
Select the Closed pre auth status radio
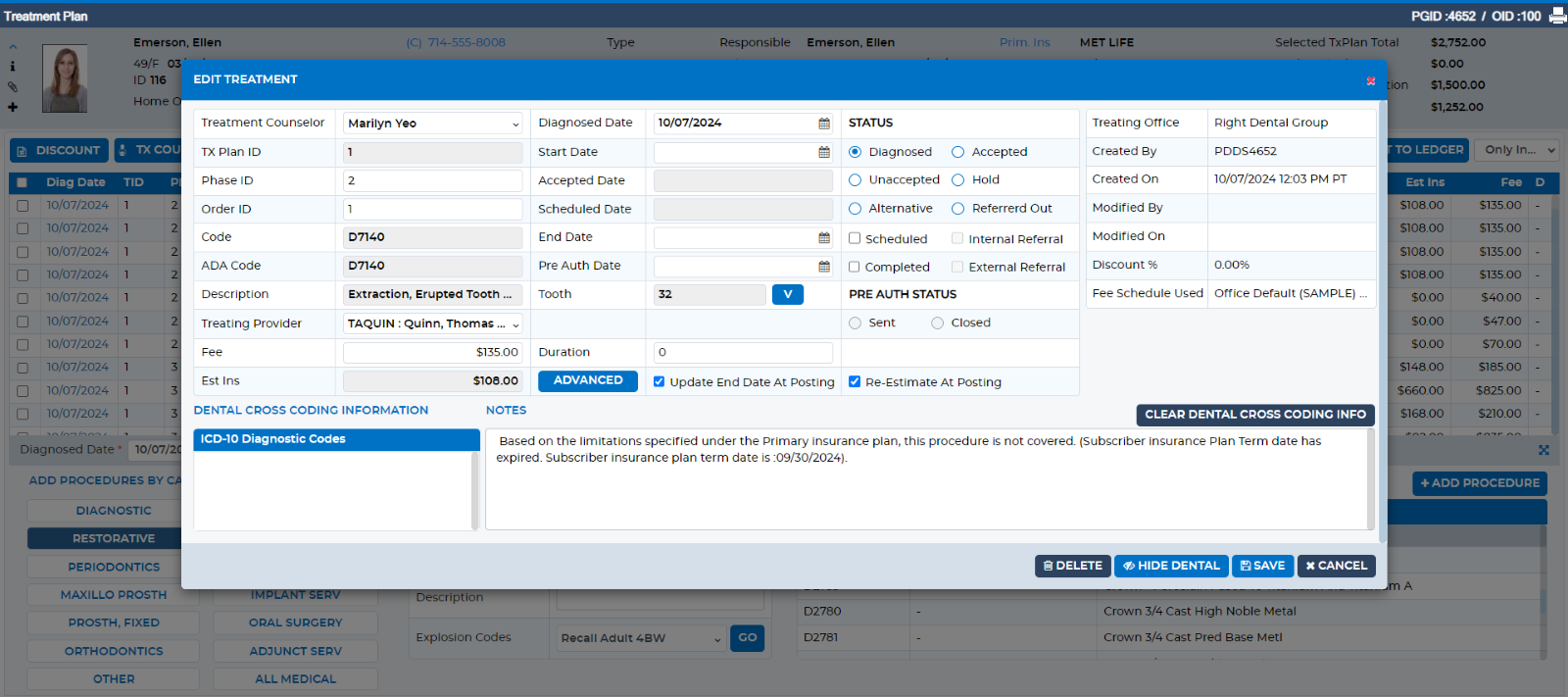[938, 324]
